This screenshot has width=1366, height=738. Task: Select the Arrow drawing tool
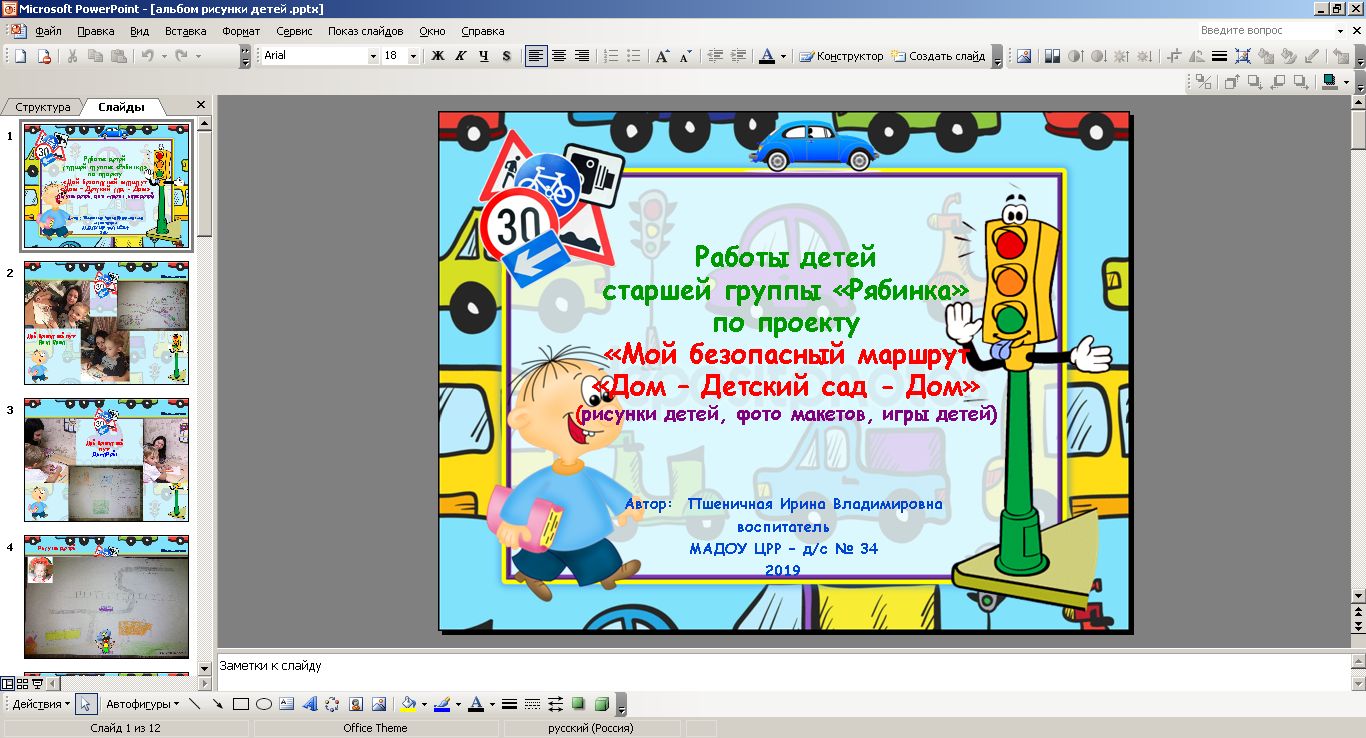click(x=217, y=704)
